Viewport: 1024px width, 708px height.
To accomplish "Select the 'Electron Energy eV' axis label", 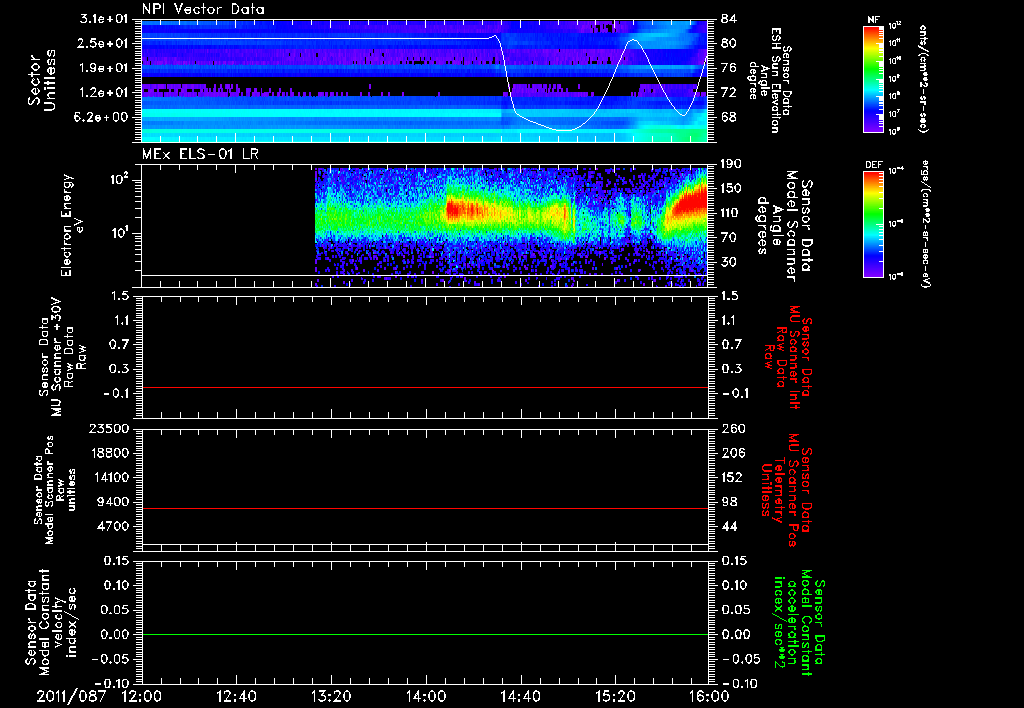I will coord(73,225).
